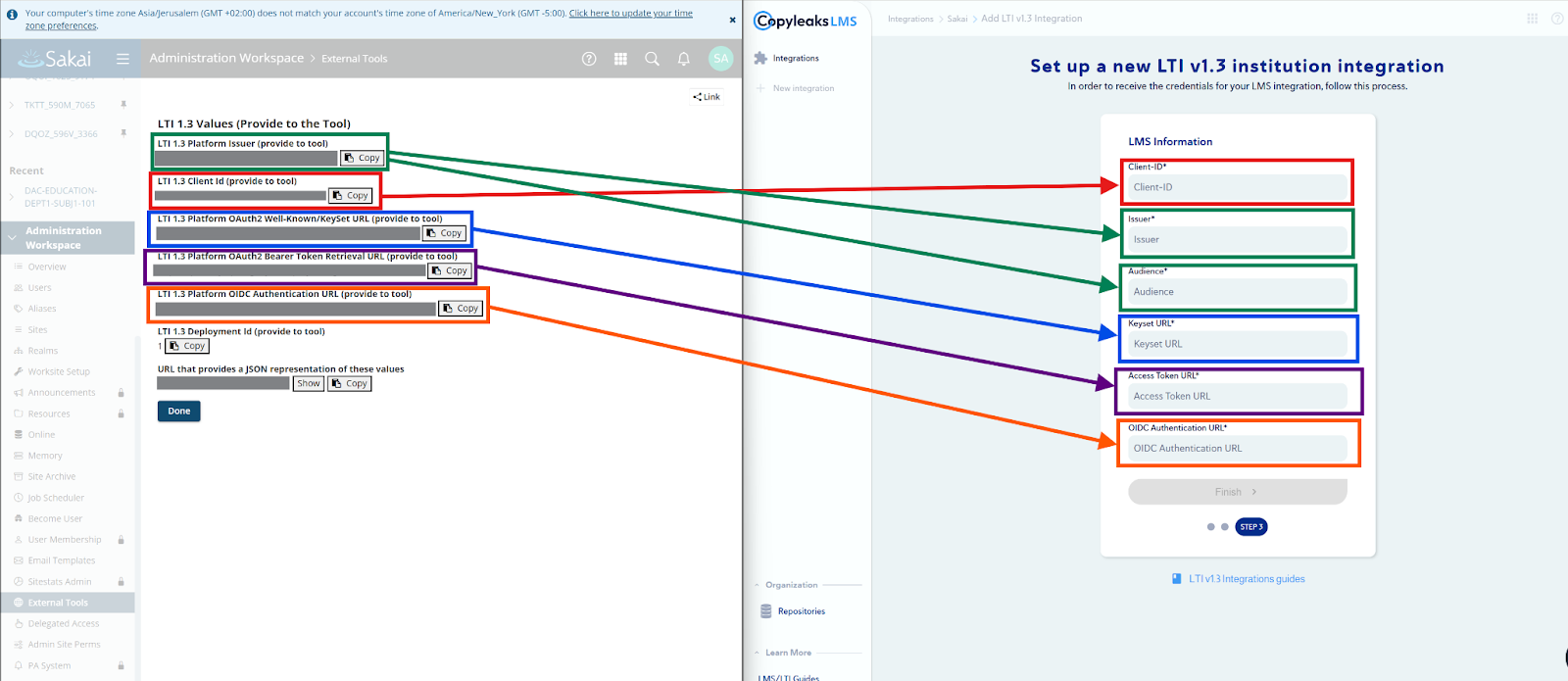Screen dimensions: 1568x681
Task: Click the Done button
Action: click(179, 411)
